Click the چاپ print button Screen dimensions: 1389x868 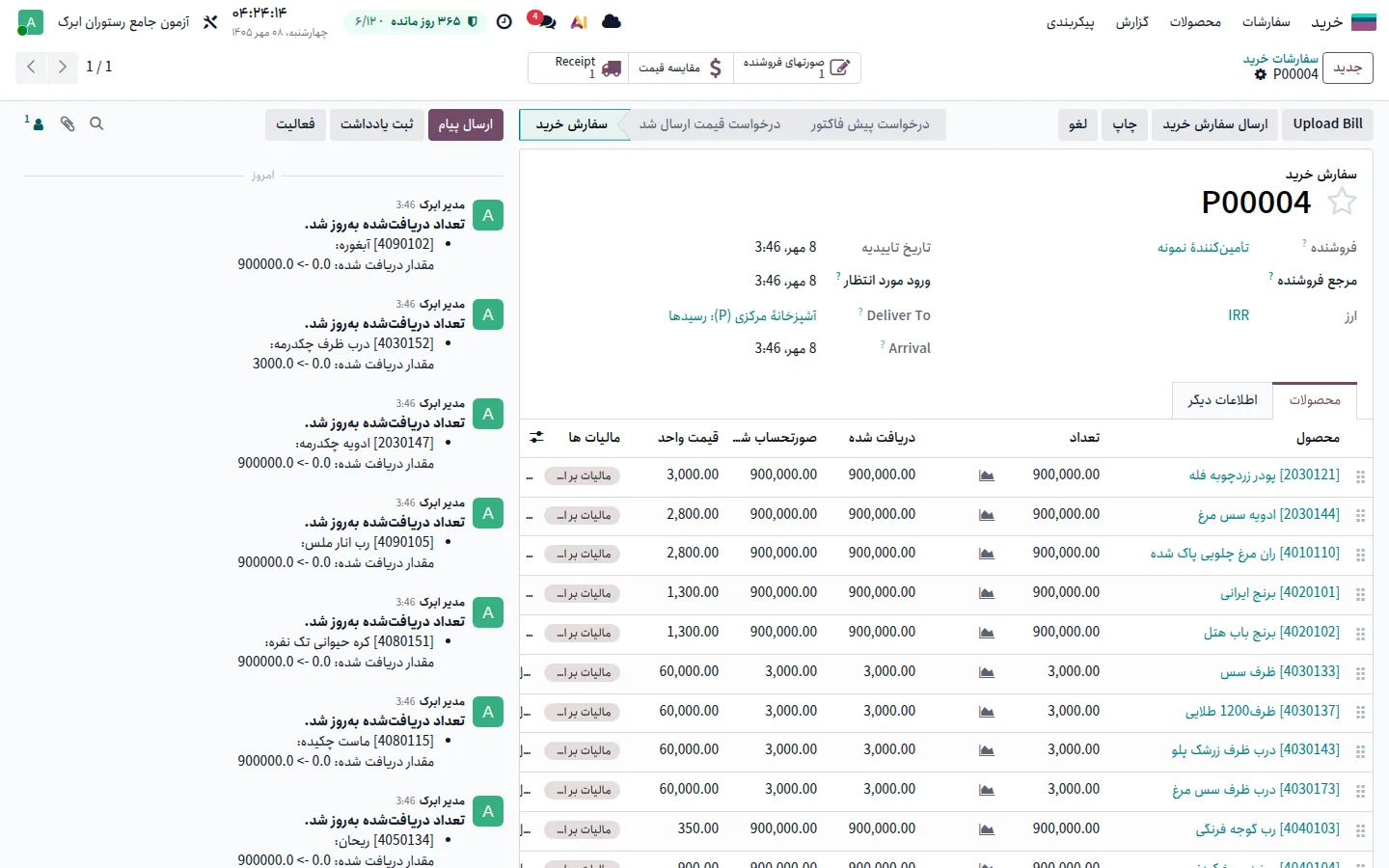click(1125, 124)
